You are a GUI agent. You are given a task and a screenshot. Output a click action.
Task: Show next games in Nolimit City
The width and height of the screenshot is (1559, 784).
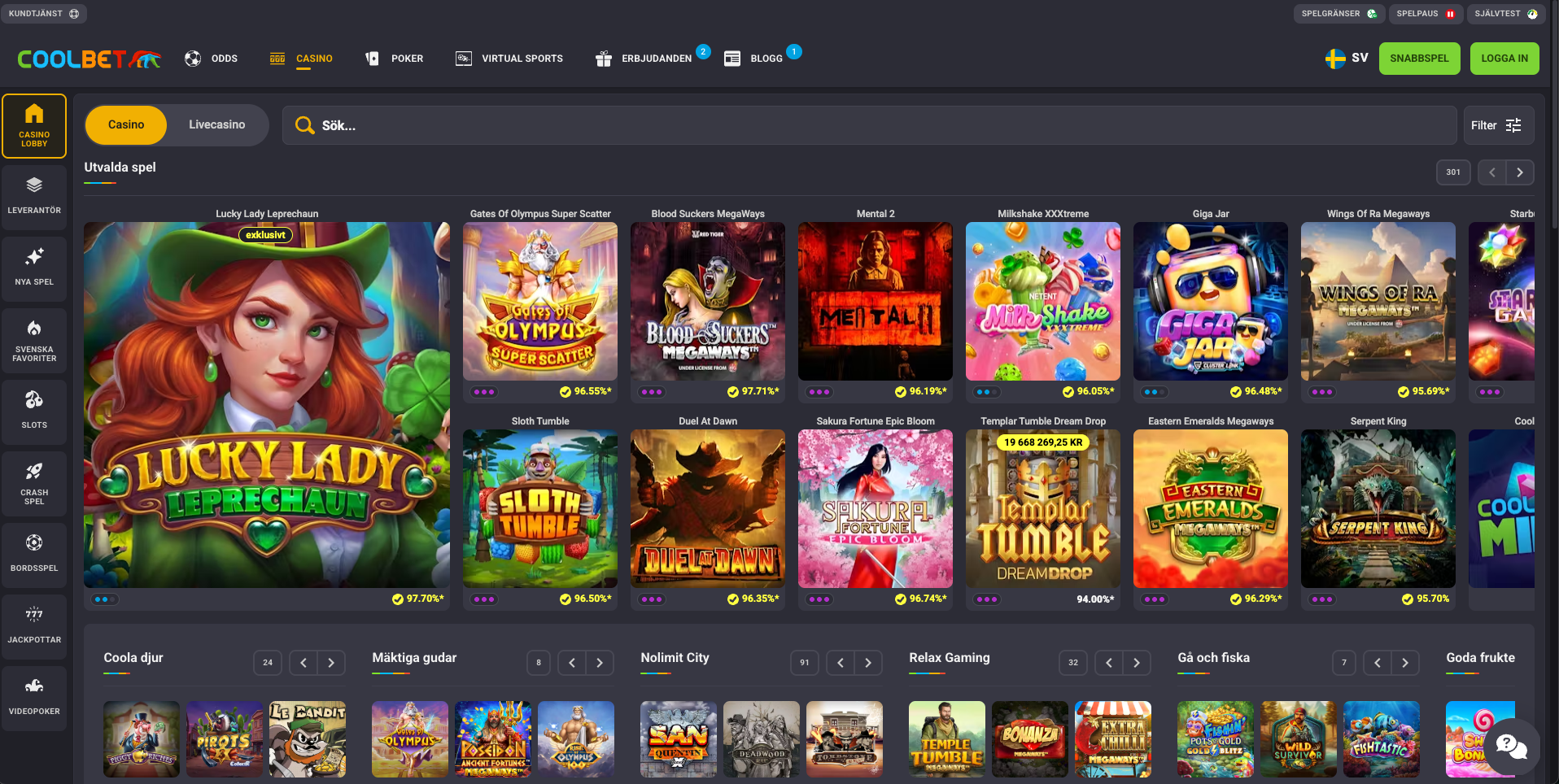pos(868,663)
